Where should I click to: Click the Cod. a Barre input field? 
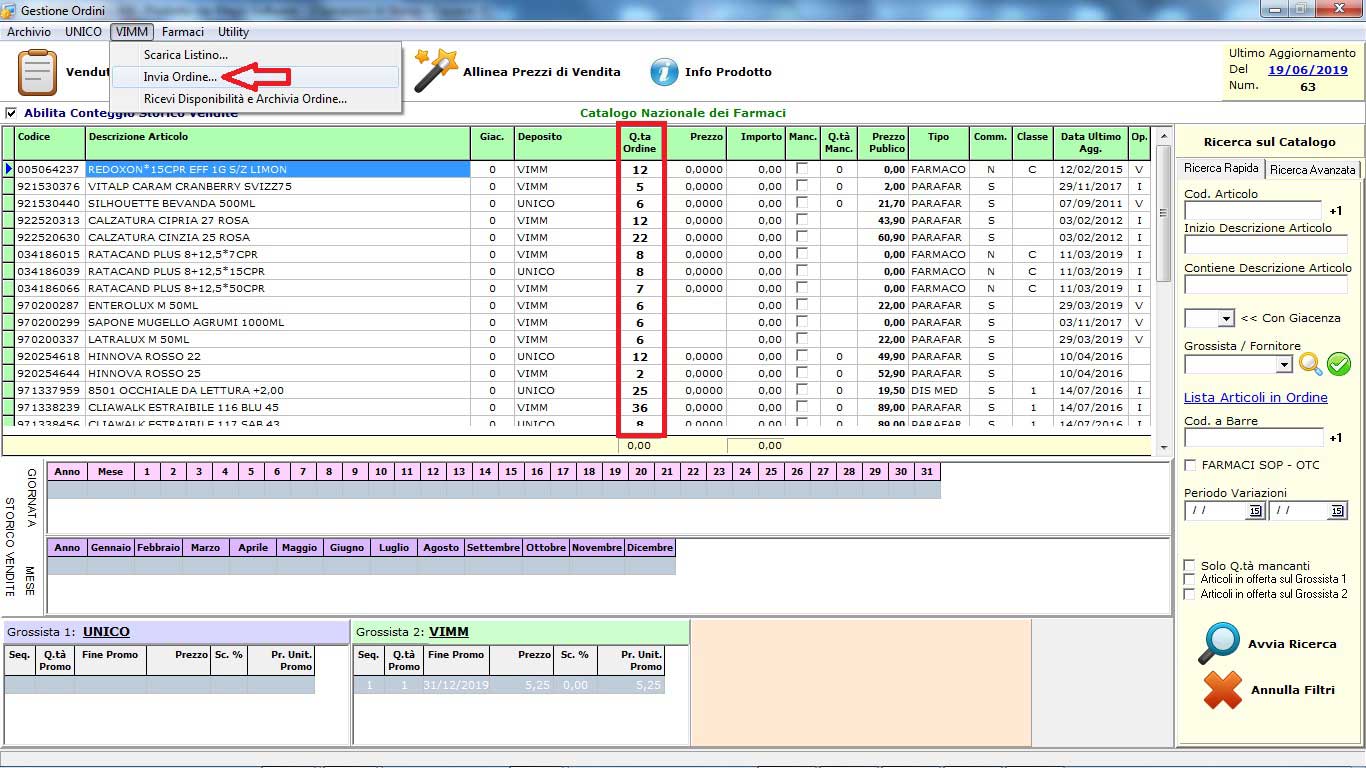[x=1252, y=438]
